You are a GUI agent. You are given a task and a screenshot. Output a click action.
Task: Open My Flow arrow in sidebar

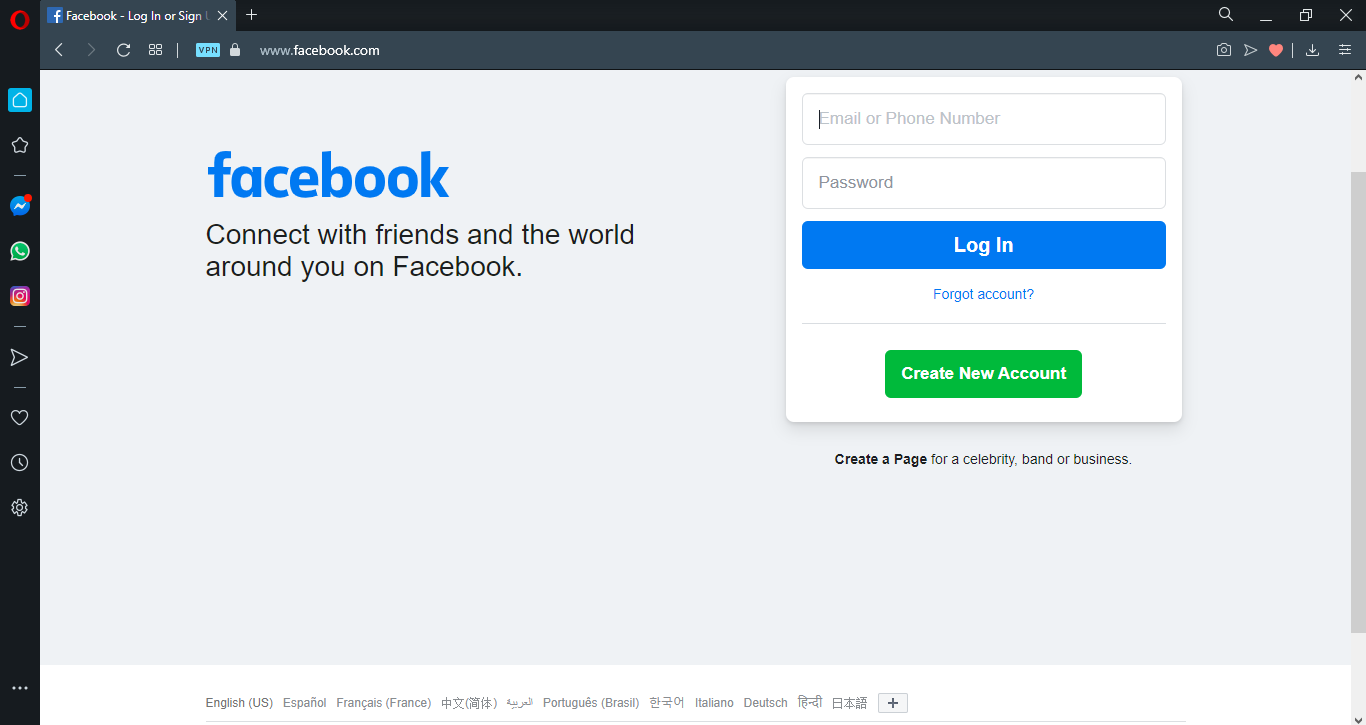pyautogui.click(x=19, y=357)
